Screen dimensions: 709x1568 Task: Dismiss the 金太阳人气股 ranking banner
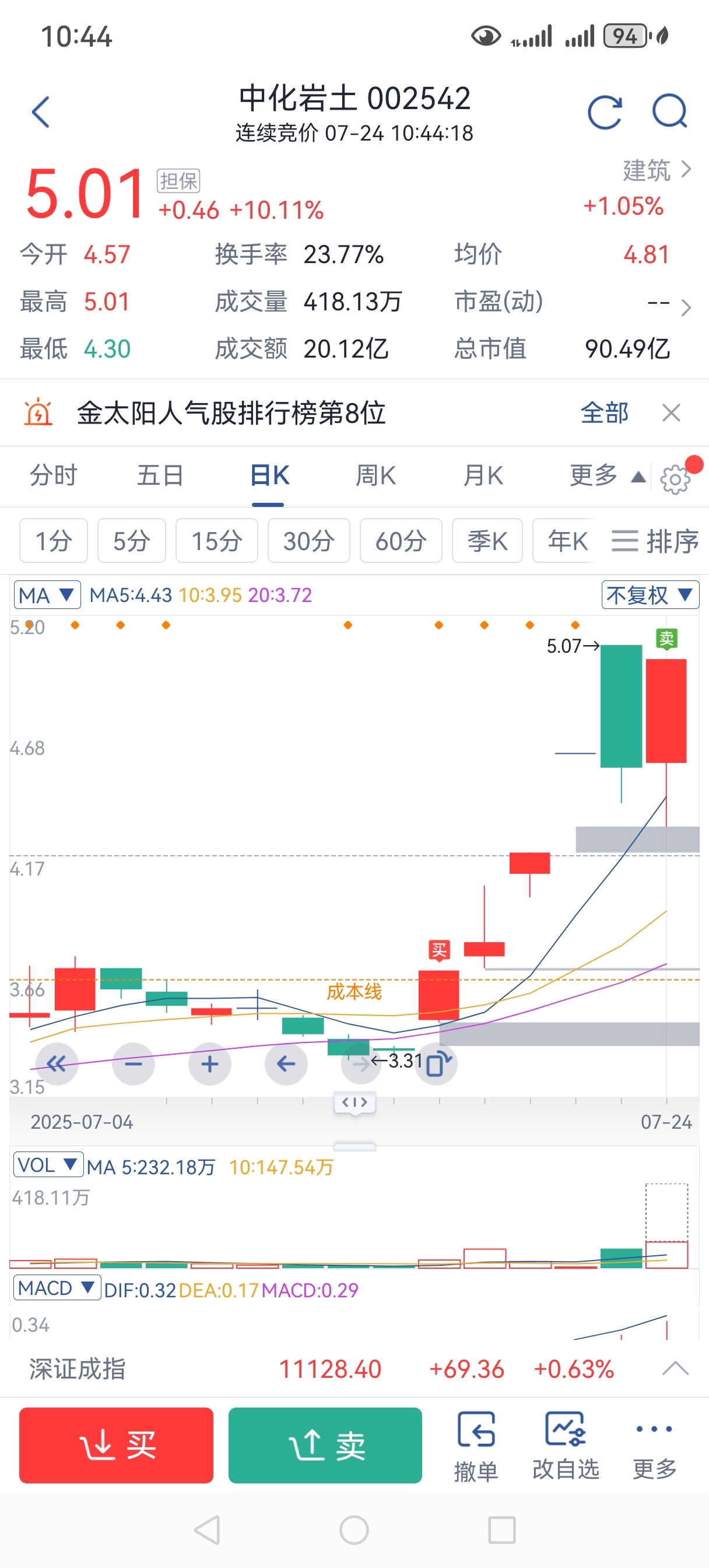671,412
